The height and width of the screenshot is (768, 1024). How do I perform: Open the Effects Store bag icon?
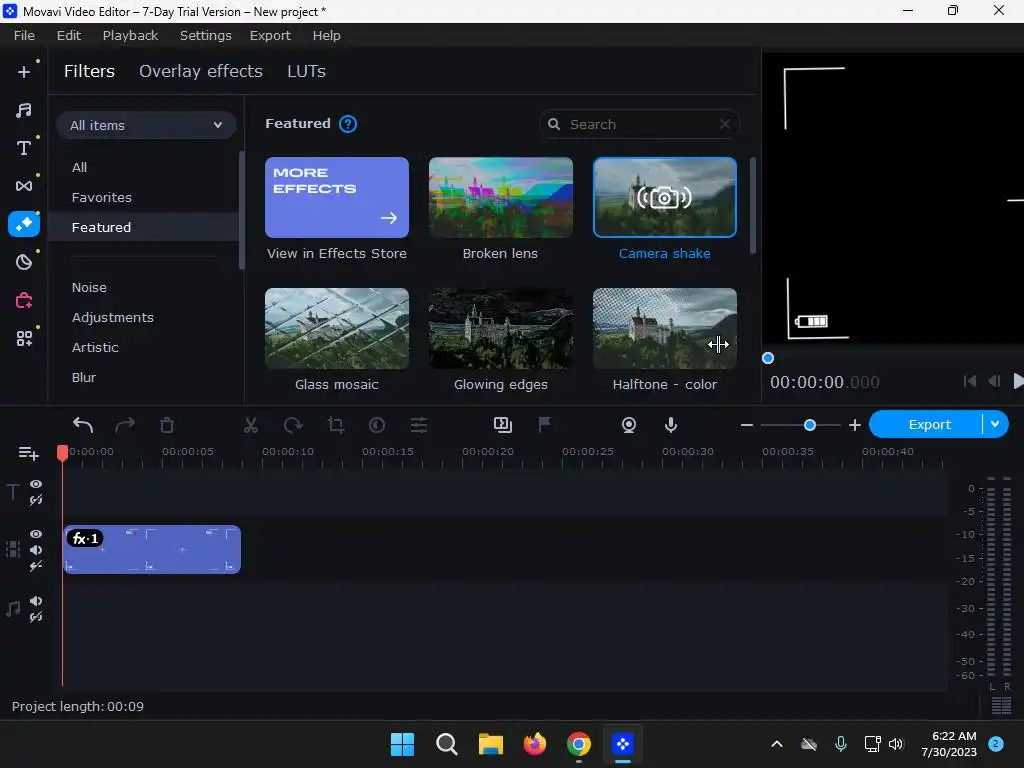(24, 300)
